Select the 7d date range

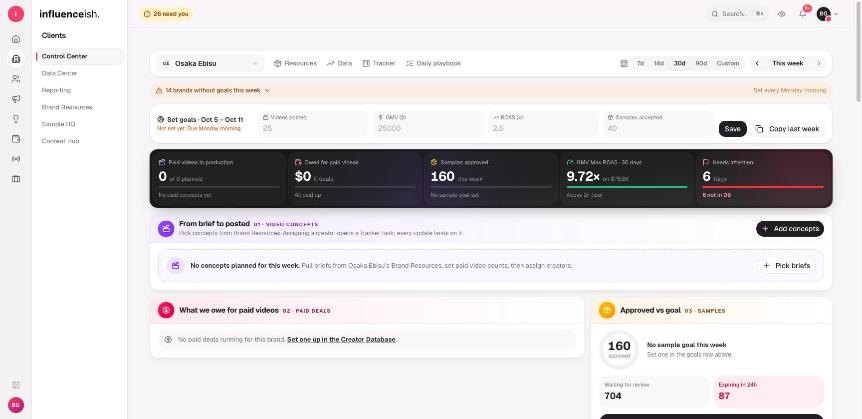coord(640,63)
